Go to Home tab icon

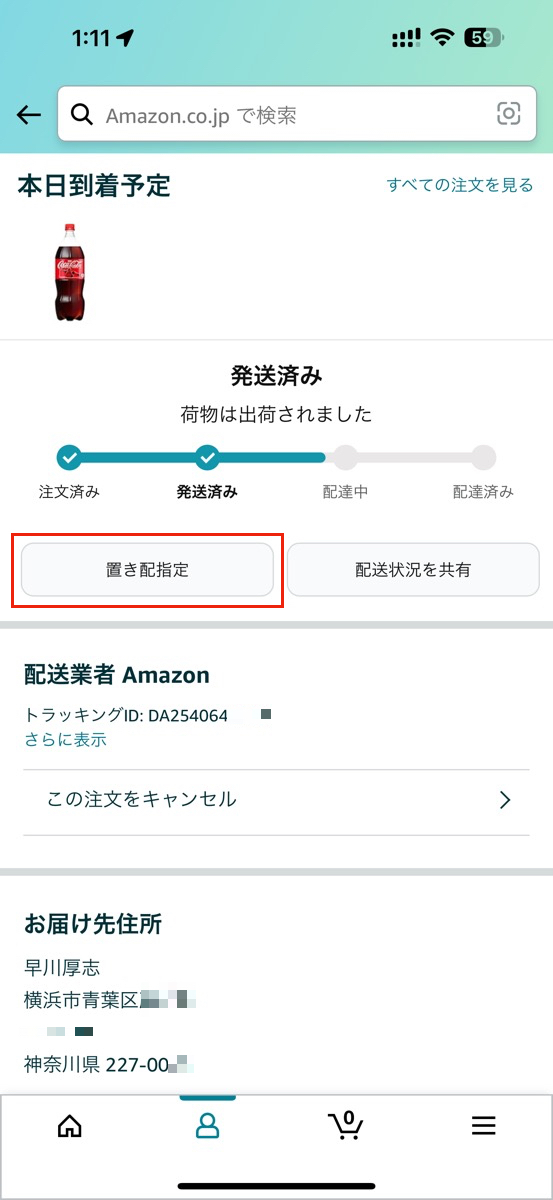coord(70,1126)
